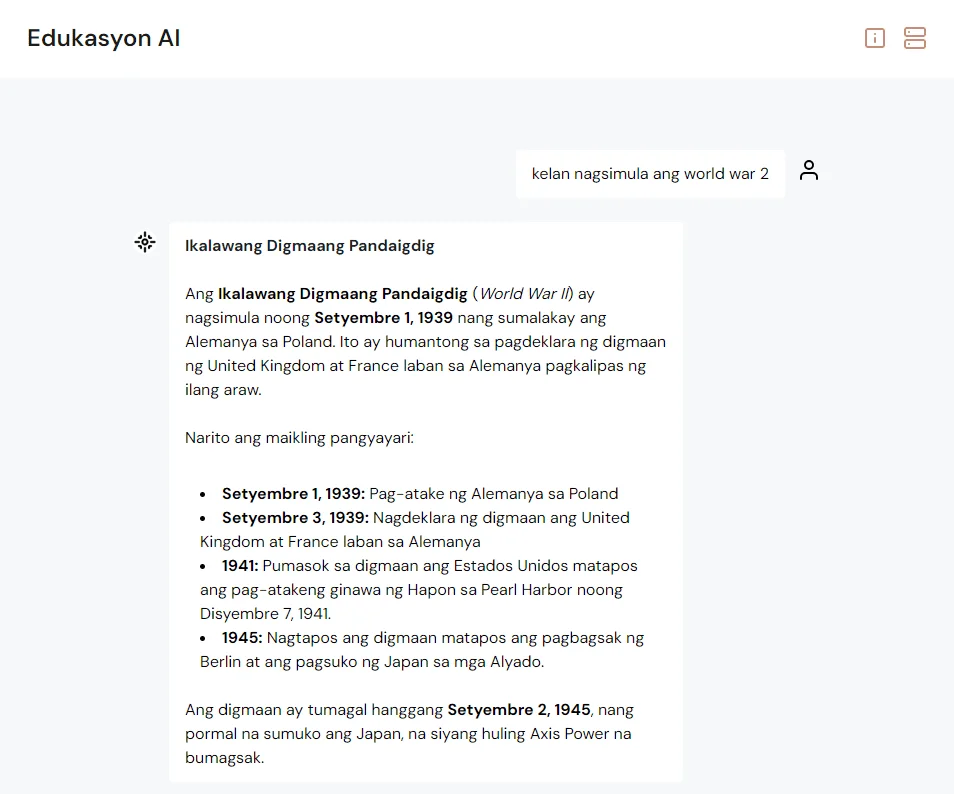Screen dimensions: 954x794
Task: Click the Narito ang maikling pangyayari line
Action: 299,438
